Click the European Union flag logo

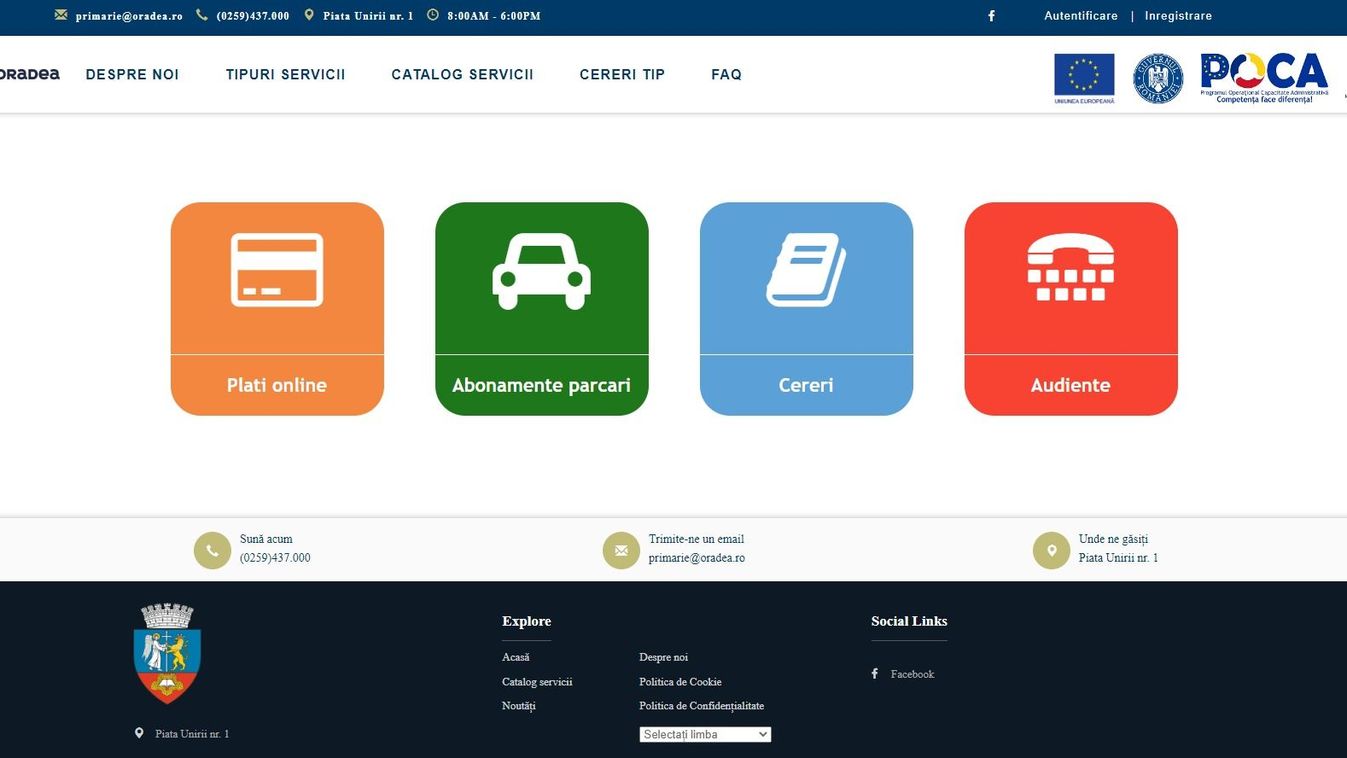(x=1084, y=78)
